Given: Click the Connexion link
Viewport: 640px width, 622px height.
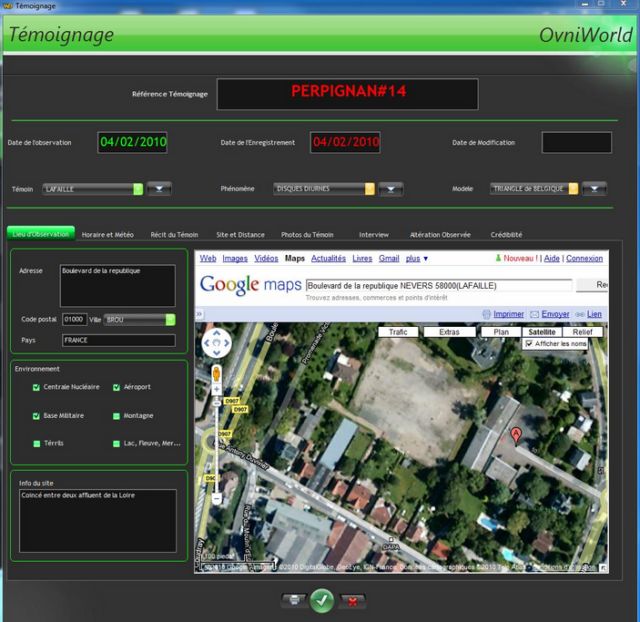Looking at the screenshot, I should pyautogui.click(x=584, y=258).
